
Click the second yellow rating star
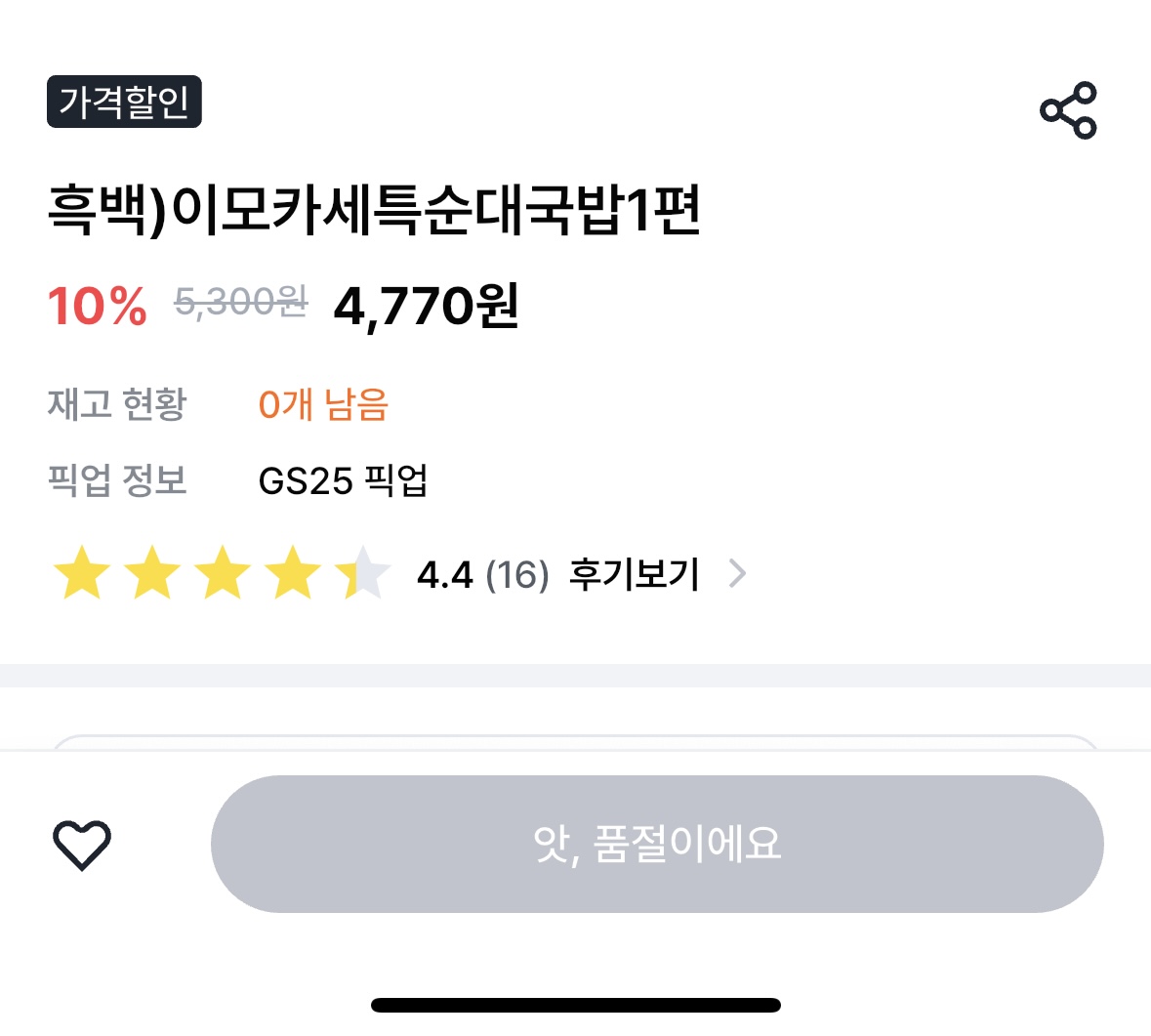(152, 573)
